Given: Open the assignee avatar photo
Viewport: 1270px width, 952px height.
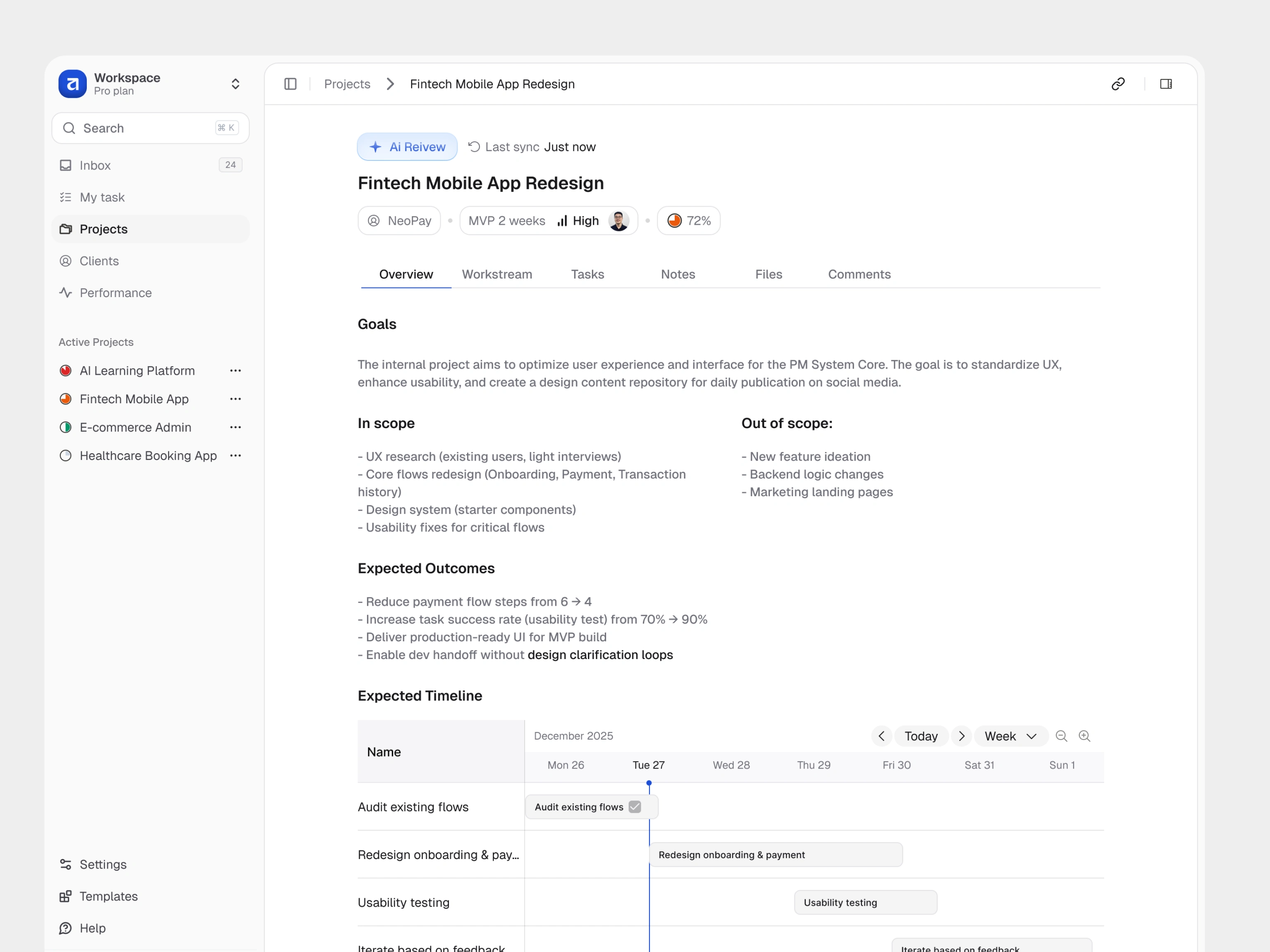Looking at the screenshot, I should coord(618,221).
